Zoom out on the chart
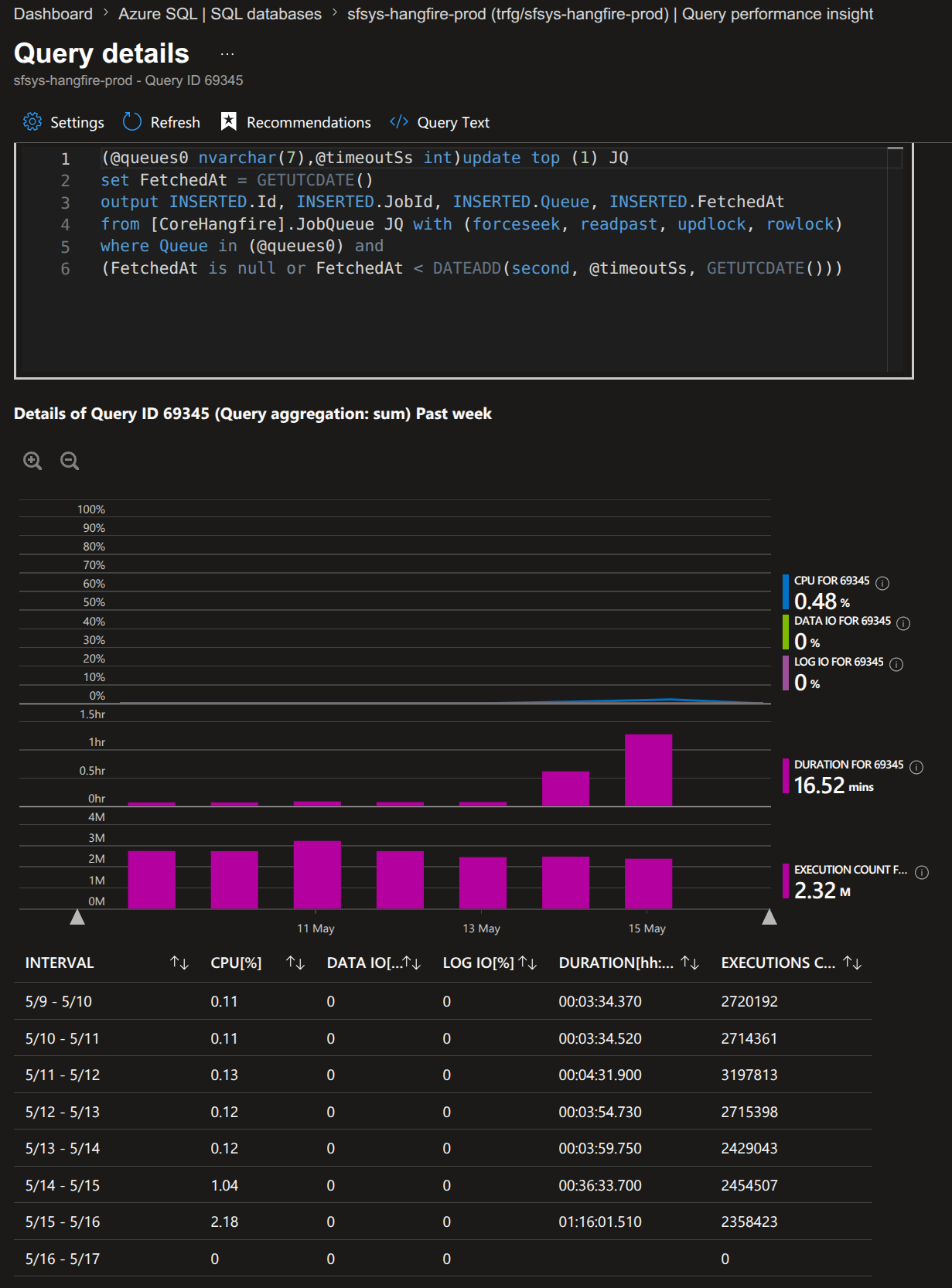The height and width of the screenshot is (1288, 952). (x=70, y=461)
